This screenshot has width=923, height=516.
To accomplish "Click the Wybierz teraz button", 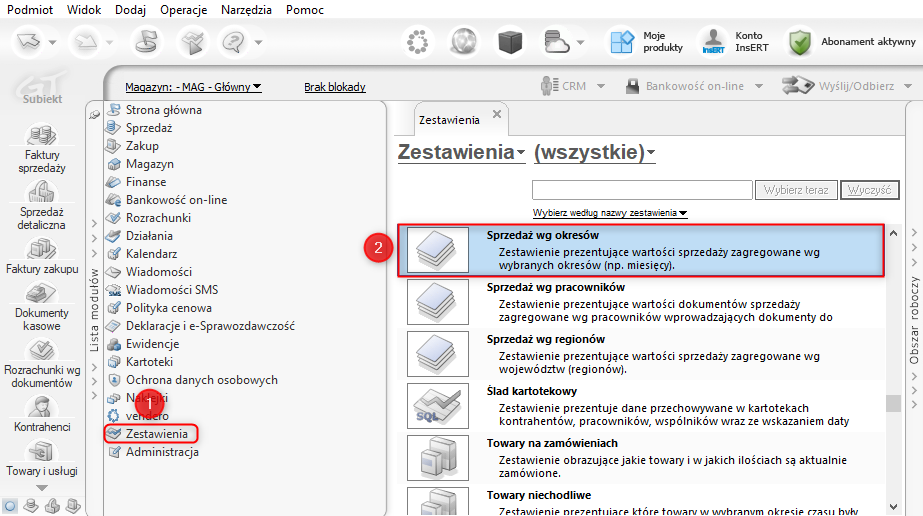I will click(796, 190).
